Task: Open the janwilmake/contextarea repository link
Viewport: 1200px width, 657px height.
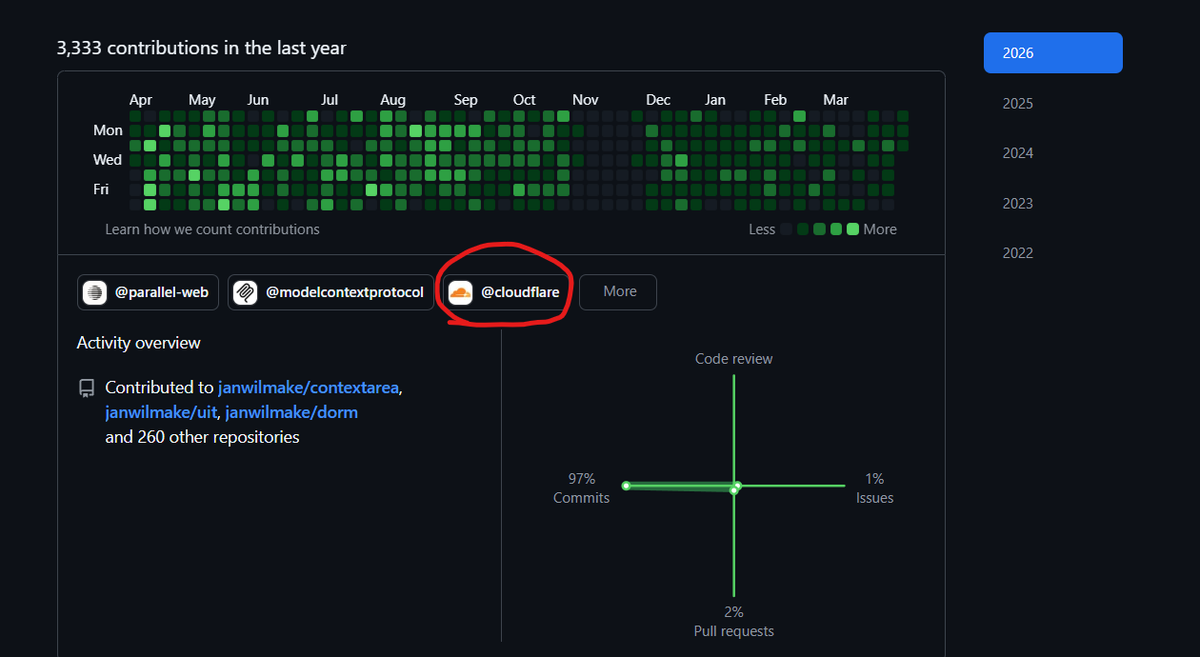Action: point(310,387)
